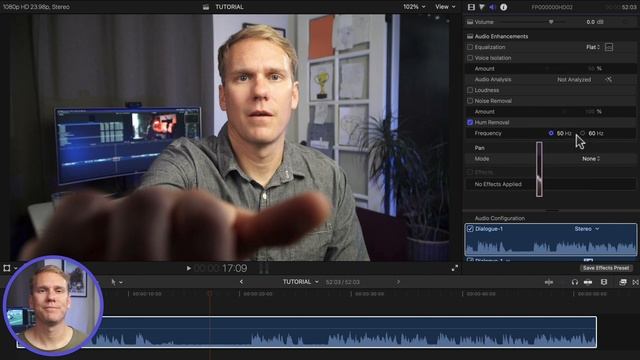This screenshot has height=360, width=640.
Task: Enable the Loudness checkbox
Action: click(x=470, y=90)
